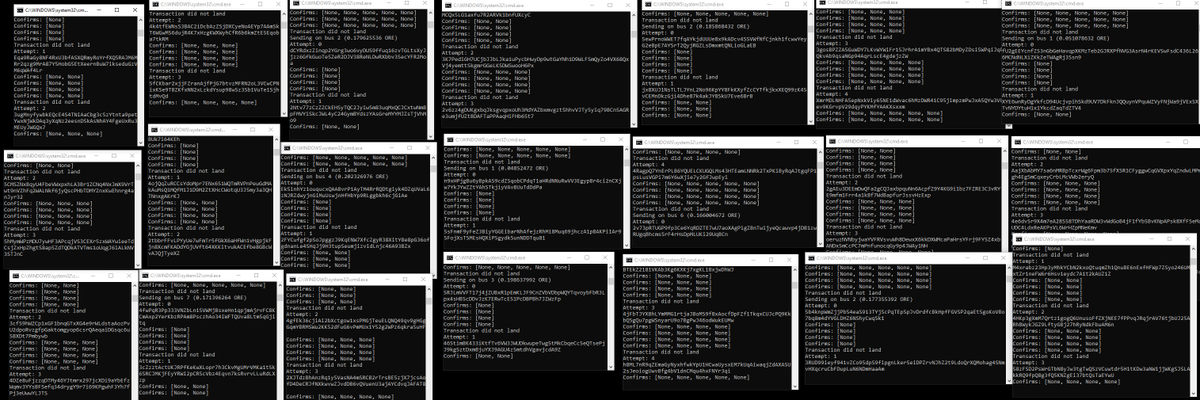Viewport: 1200px width, 400px height.
Task: Click the cmd icon of the window sending on bus 2 (0.185868432 ORE)
Action: (x=648, y=4)
